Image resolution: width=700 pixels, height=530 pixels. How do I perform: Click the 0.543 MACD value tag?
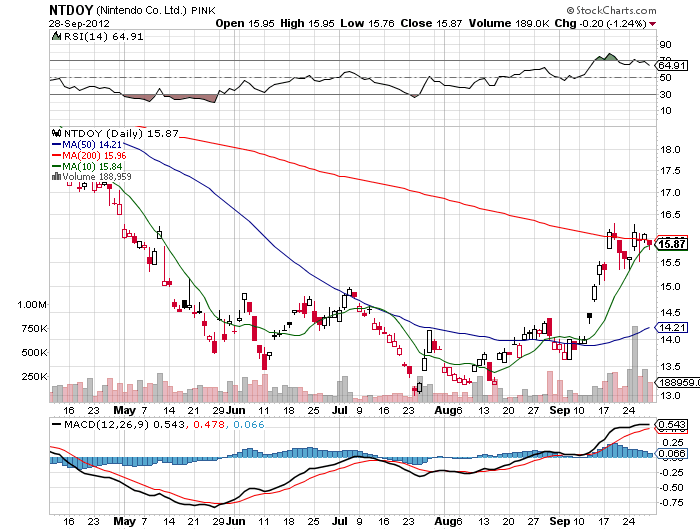tap(672, 424)
